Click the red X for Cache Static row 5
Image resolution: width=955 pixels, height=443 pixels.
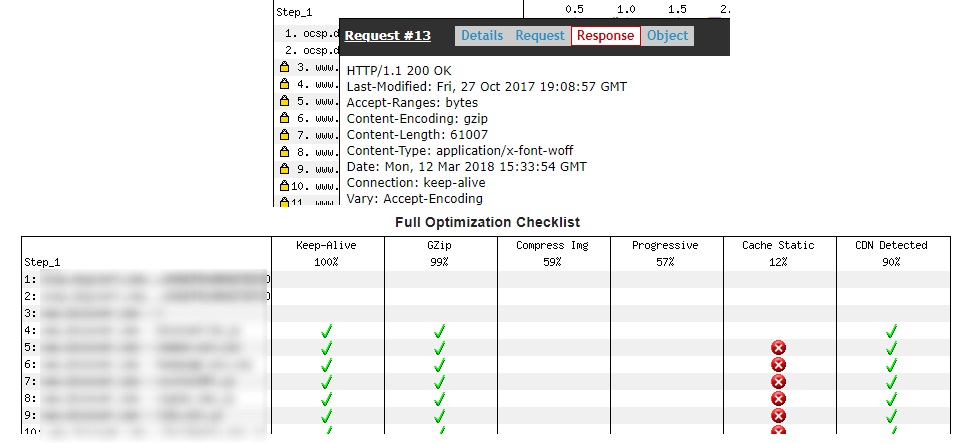click(x=779, y=347)
